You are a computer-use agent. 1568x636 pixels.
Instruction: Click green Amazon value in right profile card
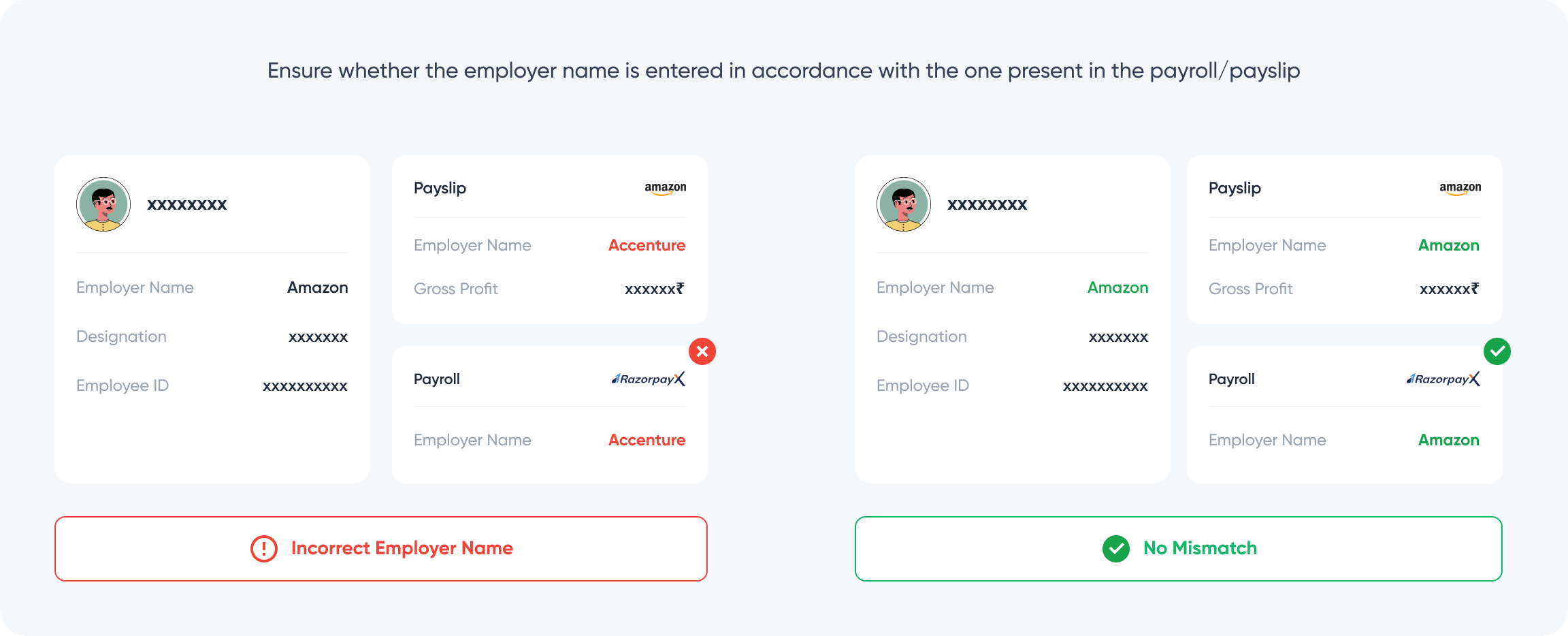pos(1117,287)
